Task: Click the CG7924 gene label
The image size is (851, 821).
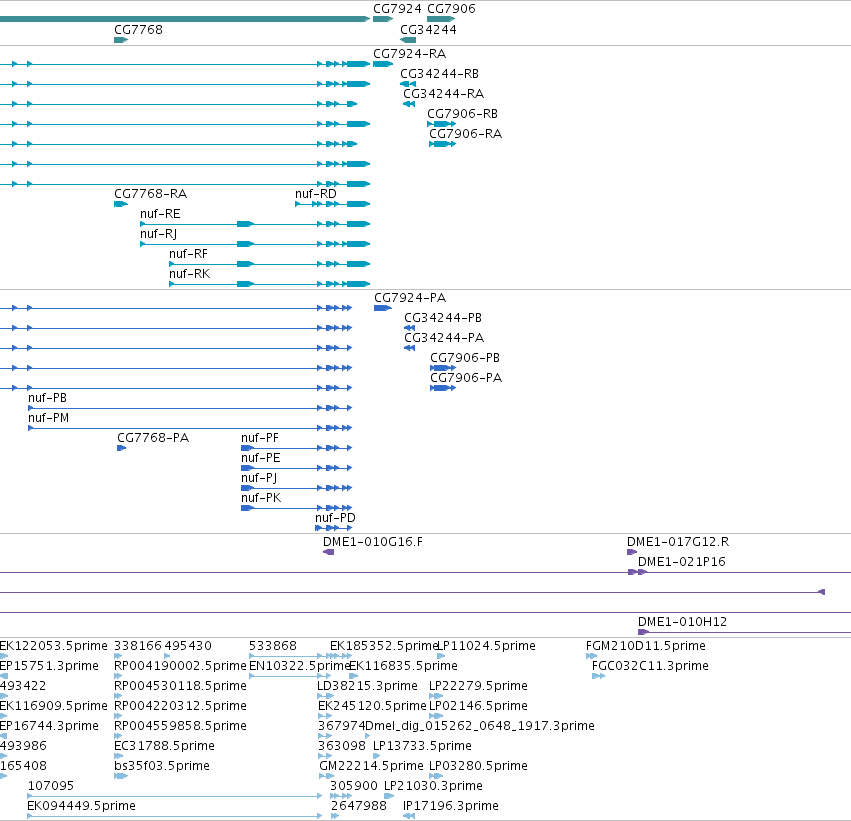Action: [397, 9]
